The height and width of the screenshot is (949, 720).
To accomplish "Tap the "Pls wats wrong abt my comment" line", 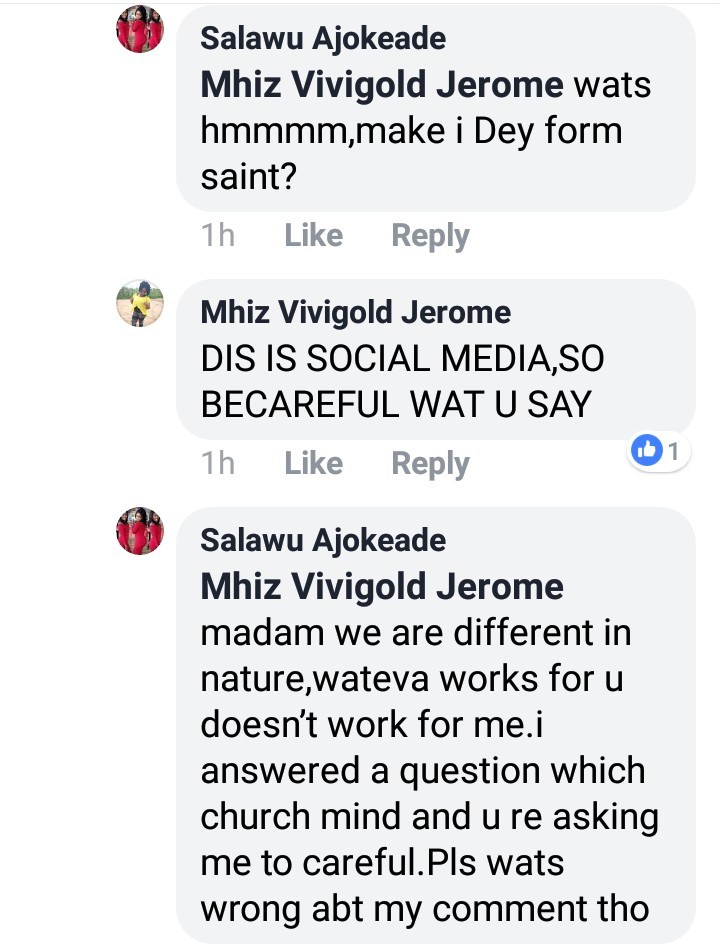I will (425, 887).
